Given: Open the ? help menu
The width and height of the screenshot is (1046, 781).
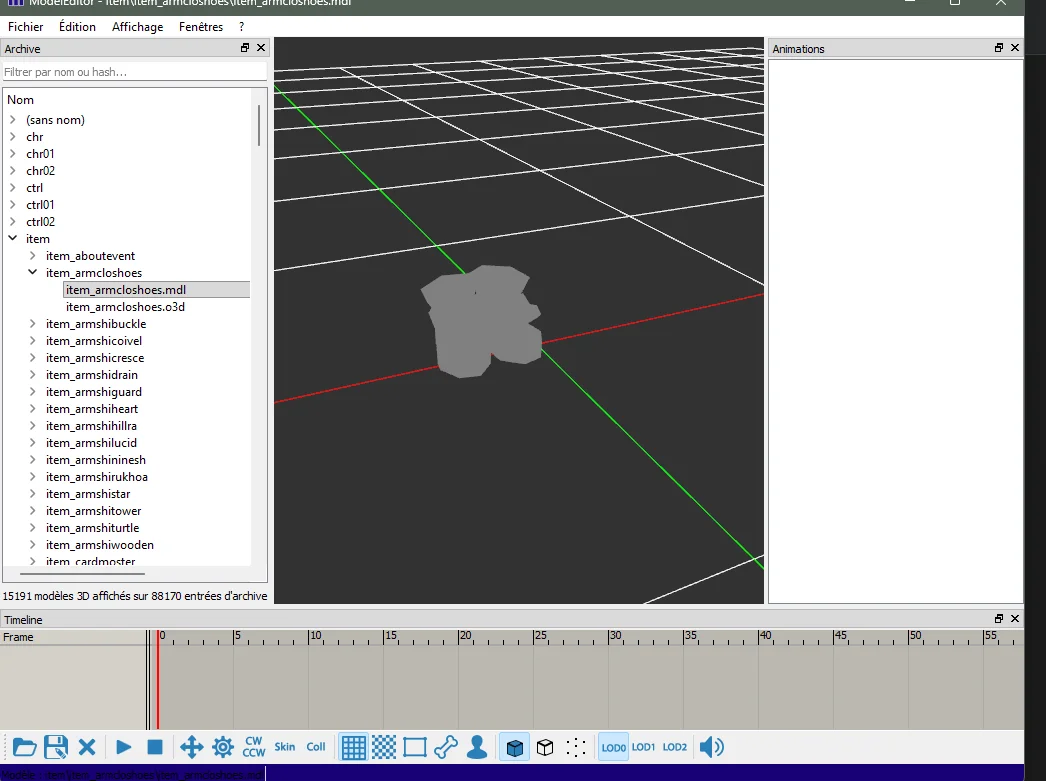Looking at the screenshot, I should point(241,27).
